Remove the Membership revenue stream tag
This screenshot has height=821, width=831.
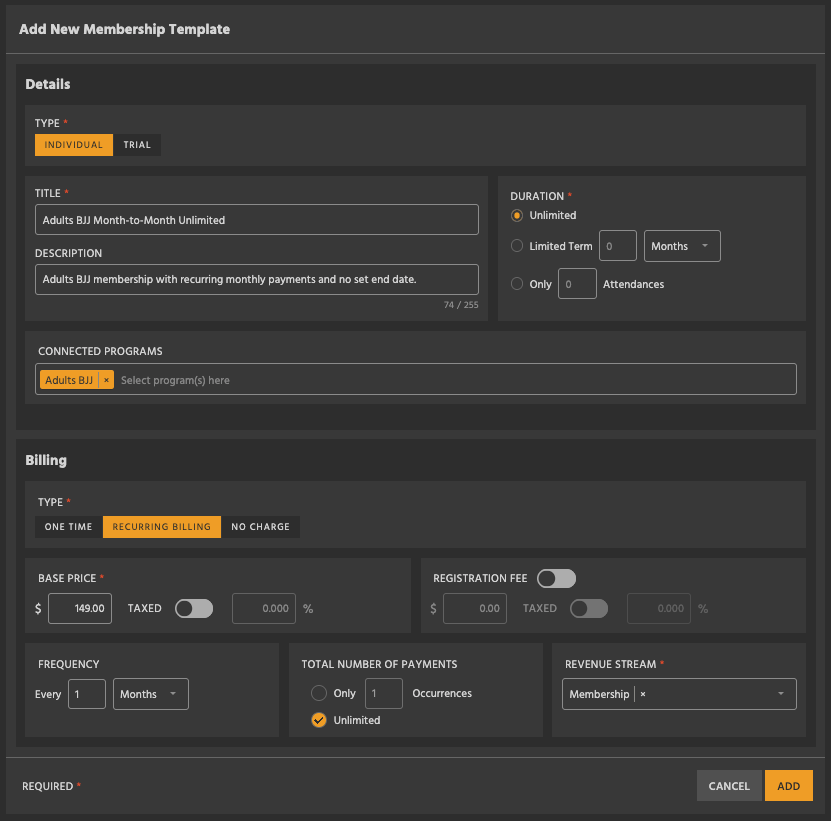(x=643, y=694)
